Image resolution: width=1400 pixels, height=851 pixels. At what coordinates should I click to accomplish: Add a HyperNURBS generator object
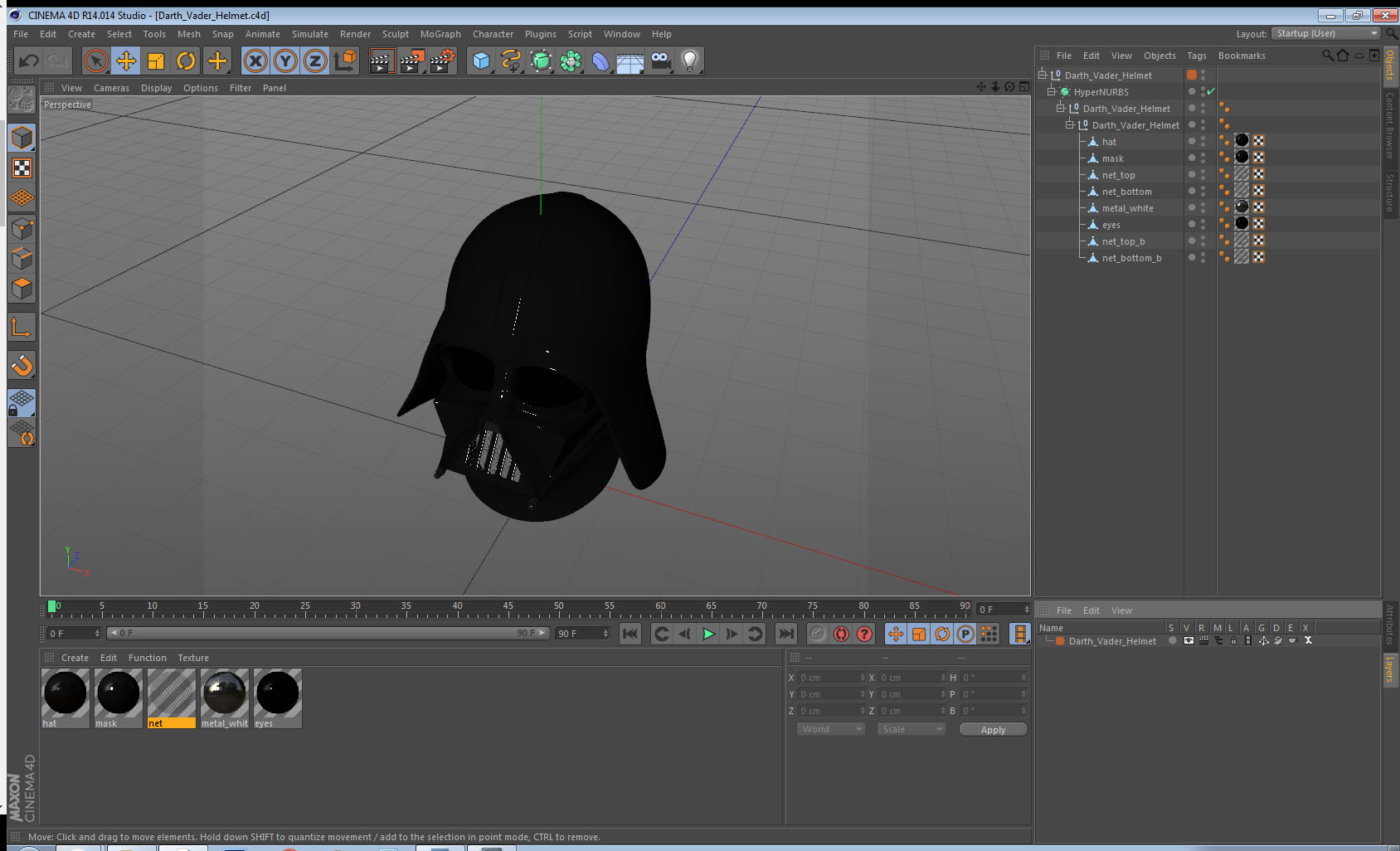(x=541, y=61)
